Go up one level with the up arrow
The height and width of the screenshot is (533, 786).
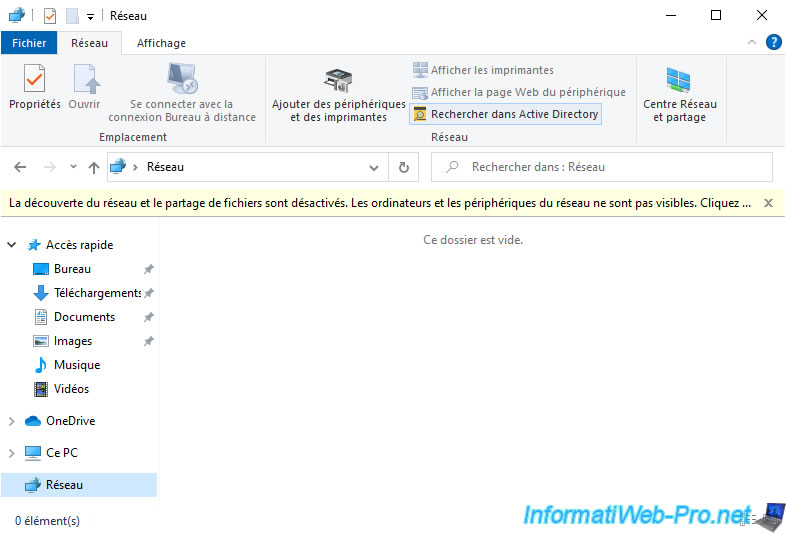click(94, 167)
